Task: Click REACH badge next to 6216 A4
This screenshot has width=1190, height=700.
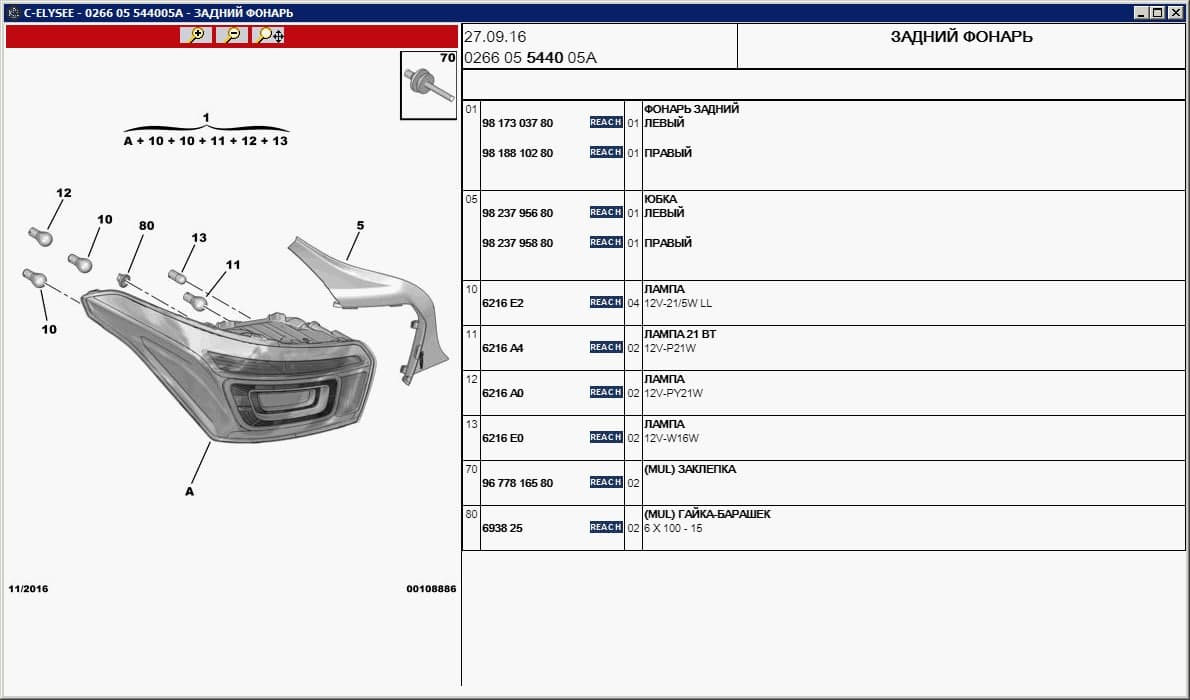Action: point(606,347)
